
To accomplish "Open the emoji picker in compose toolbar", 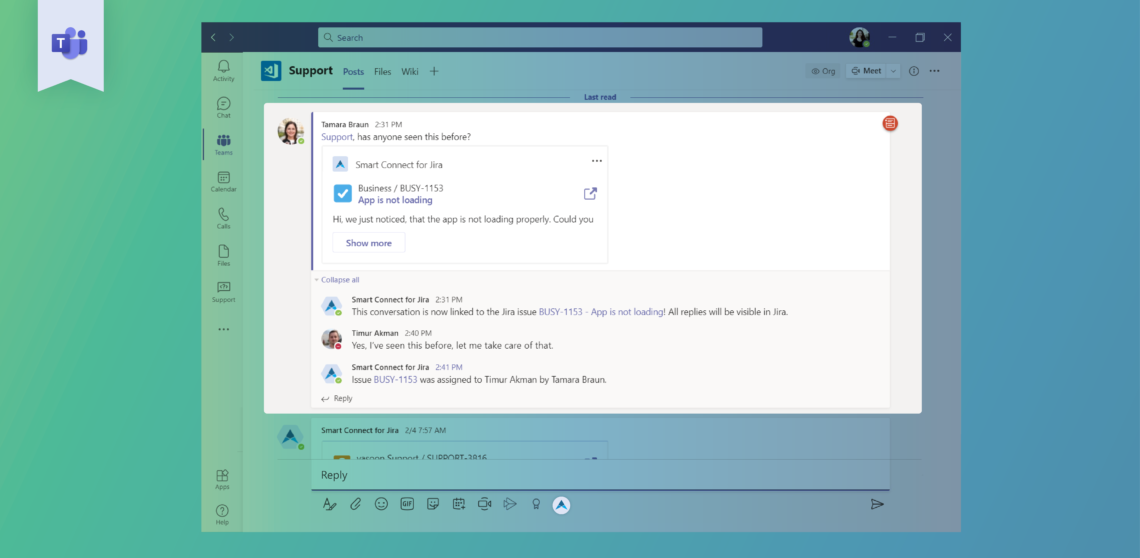I will 381,504.
